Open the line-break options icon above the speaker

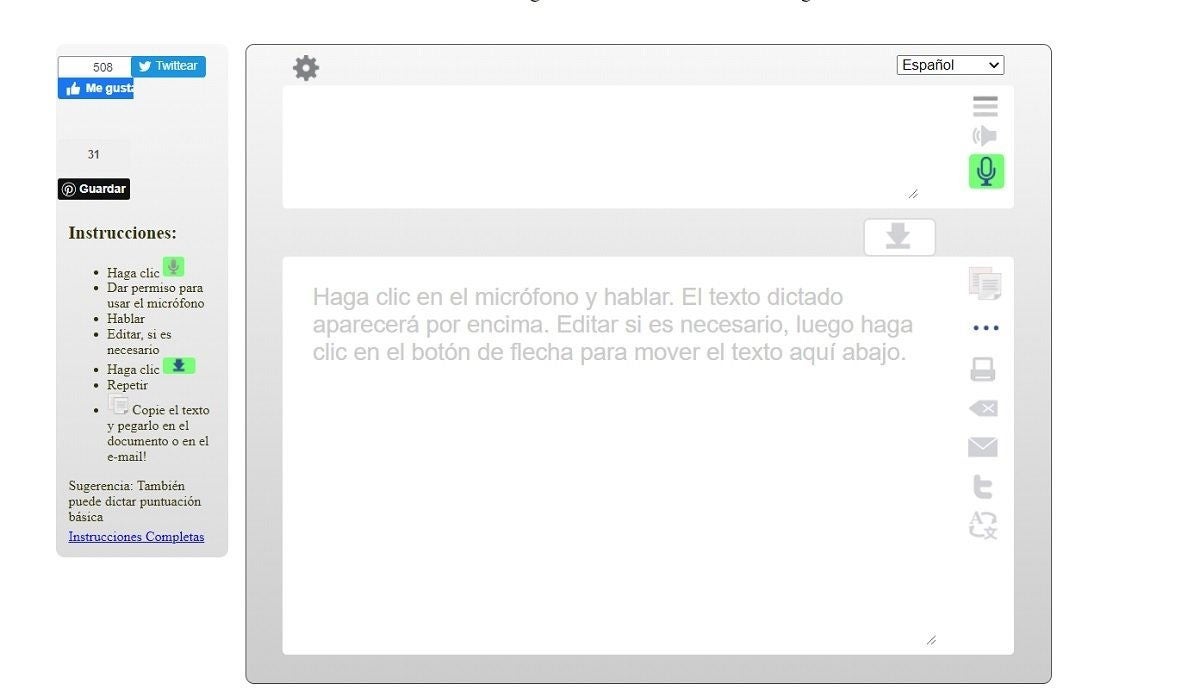click(985, 104)
